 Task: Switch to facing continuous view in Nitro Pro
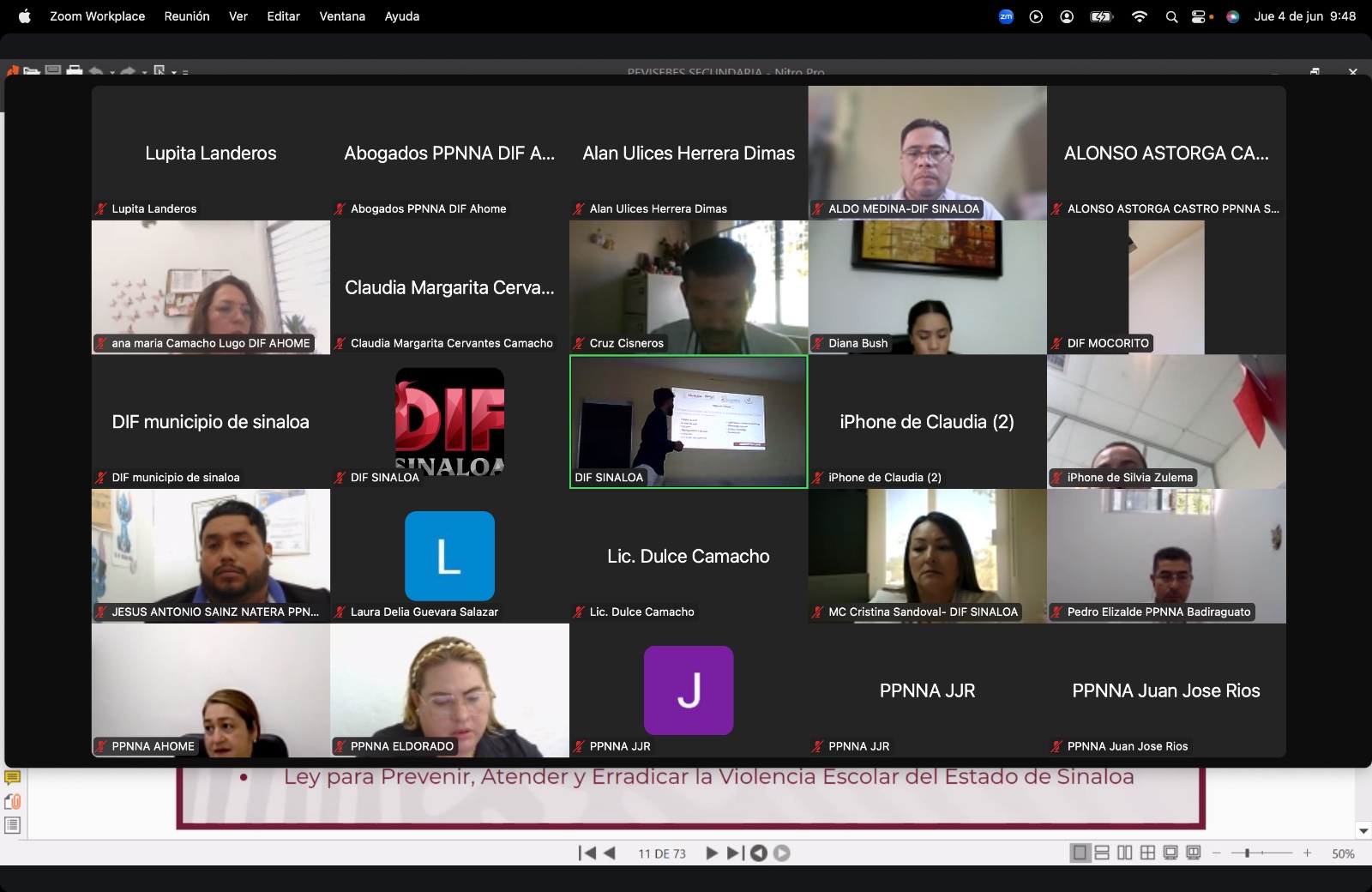[1147, 853]
